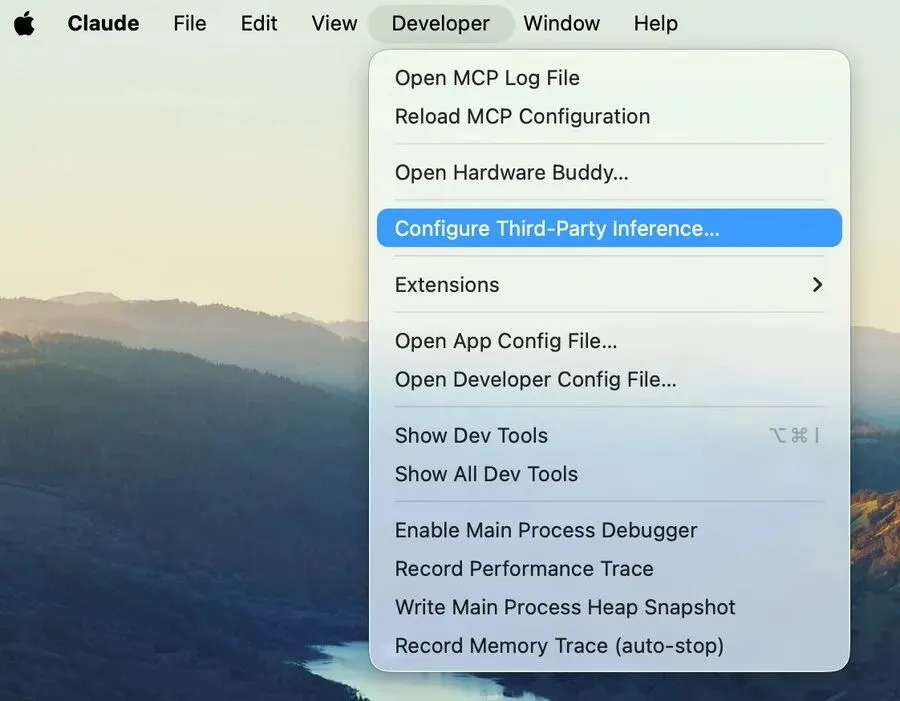
Task: Choose Enable Main Process Debugger
Action: pos(609,530)
